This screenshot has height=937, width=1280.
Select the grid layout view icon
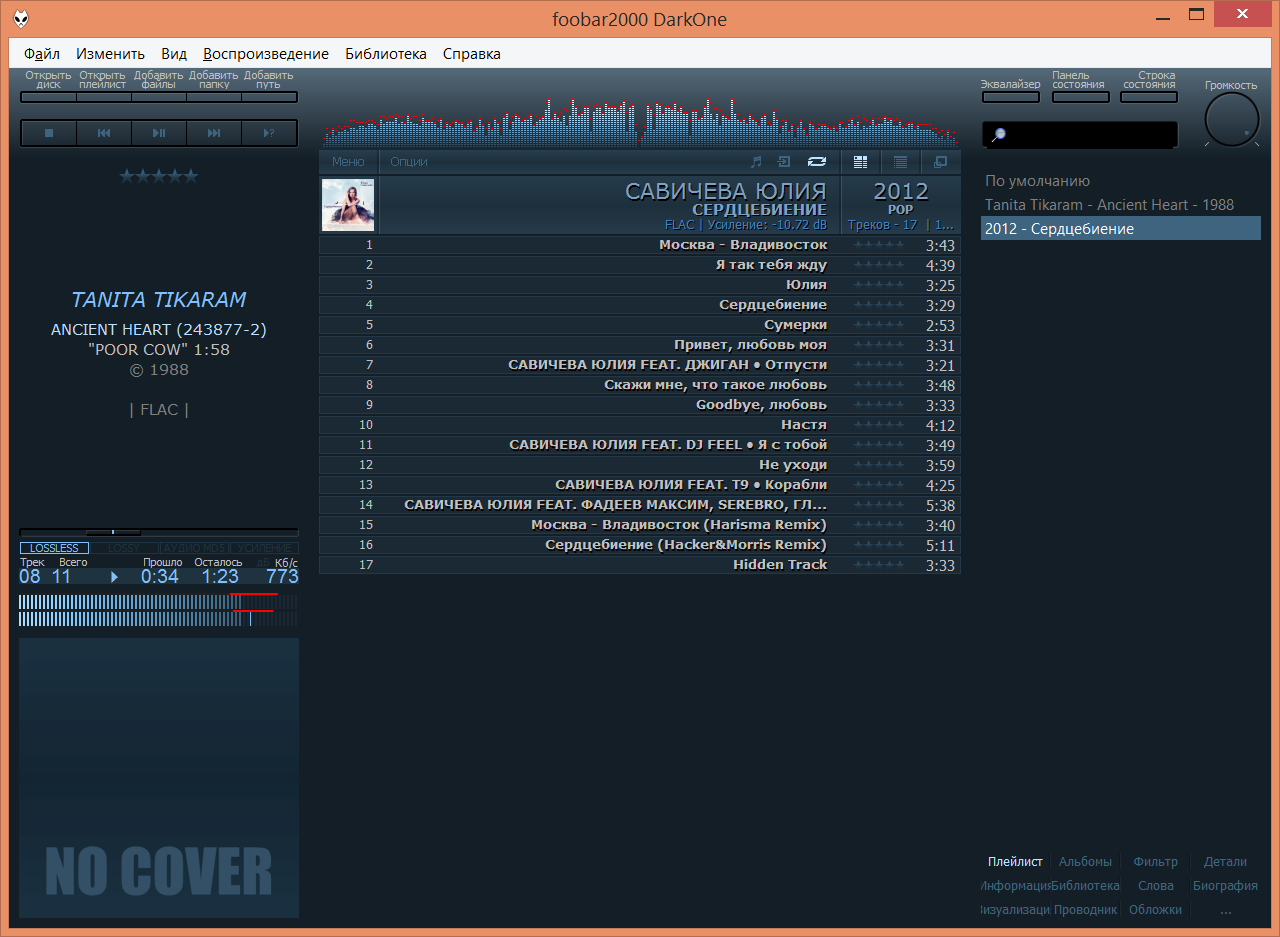(x=860, y=162)
